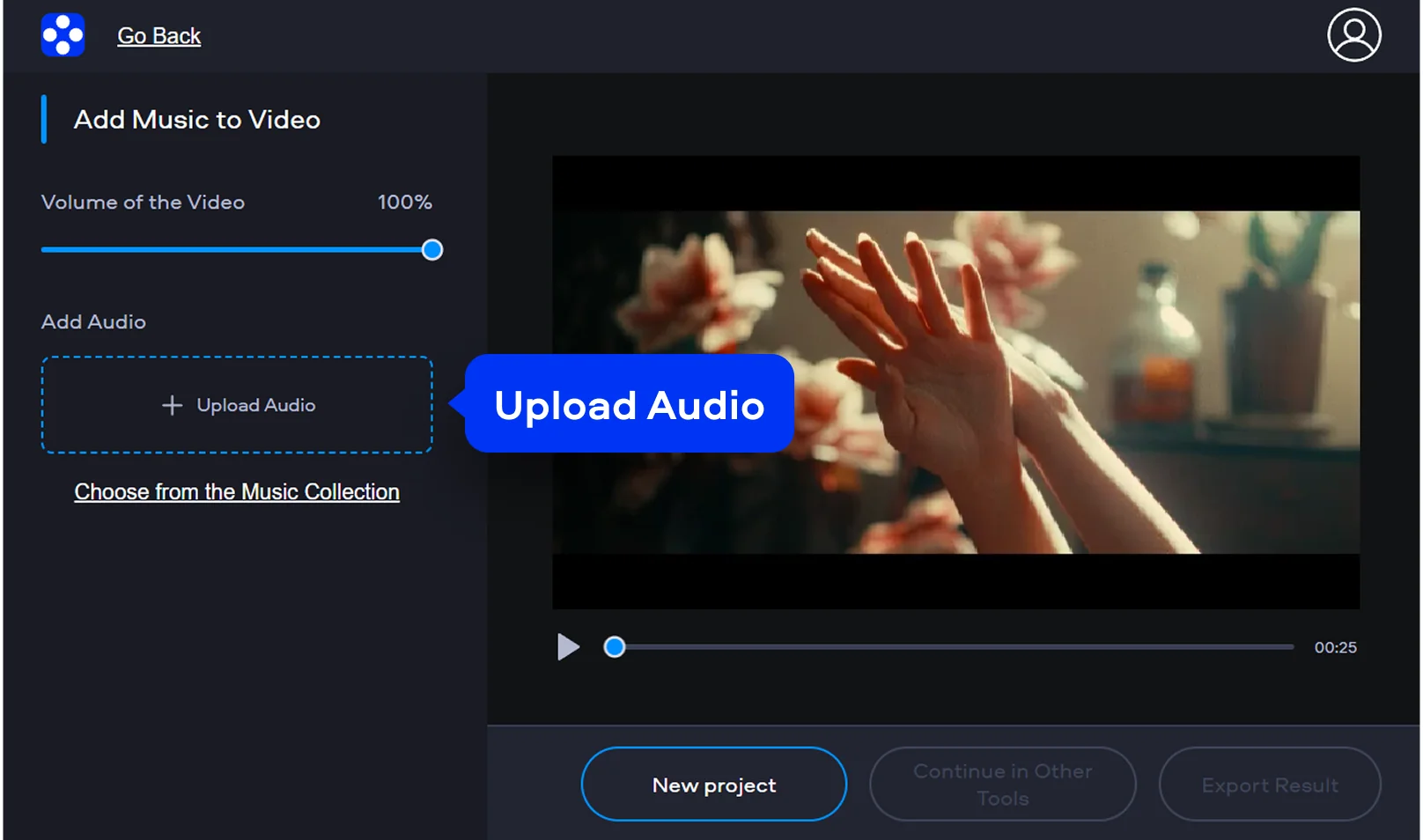Click the Volume of the Video label
The image size is (1423, 840).
point(143,203)
